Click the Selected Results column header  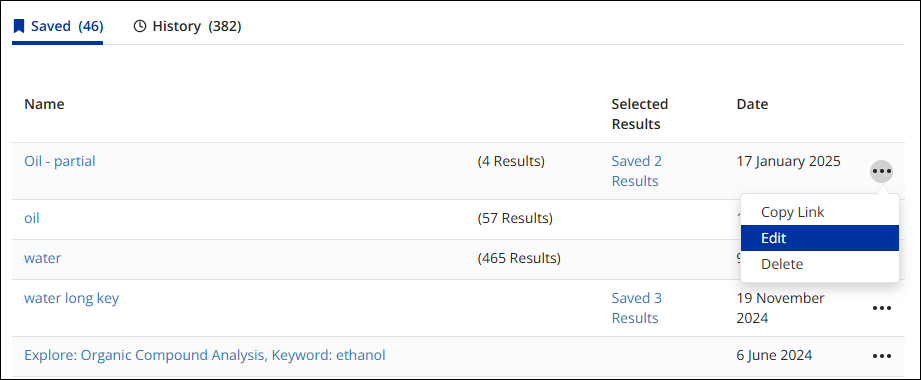coord(640,114)
